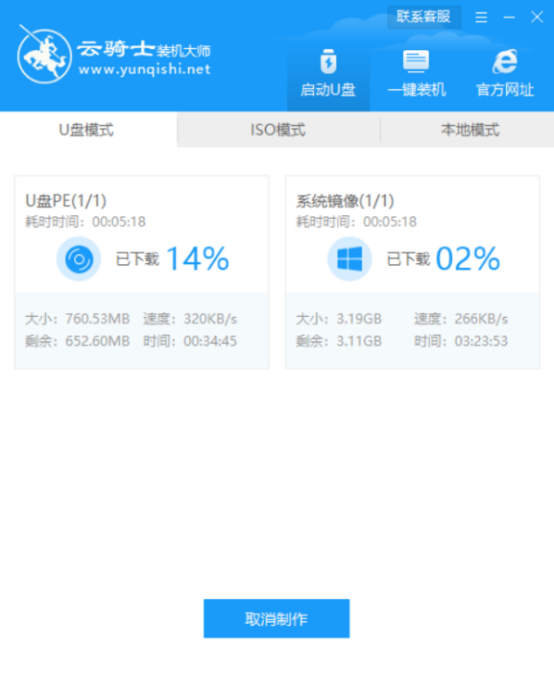The width and height of the screenshot is (554, 685).
Task: Open the hamburger menu icon
Action: [481, 17]
